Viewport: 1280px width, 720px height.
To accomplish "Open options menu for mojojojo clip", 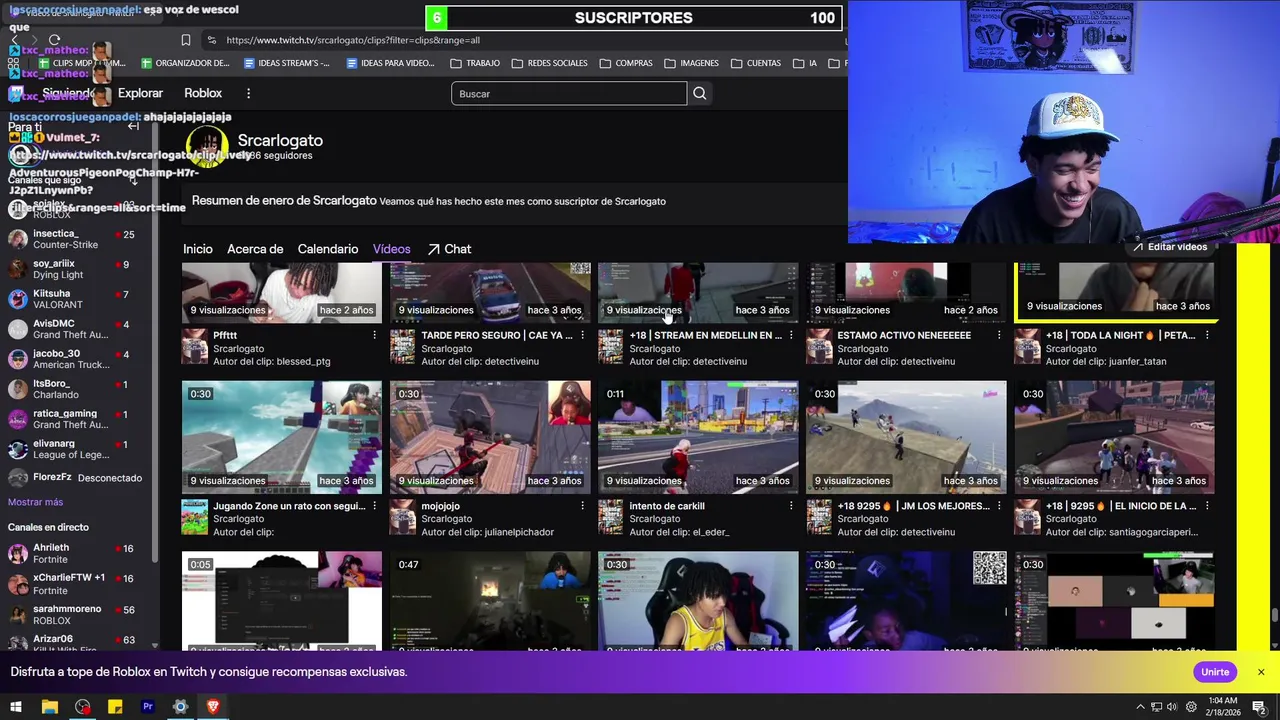I will tap(583, 506).
